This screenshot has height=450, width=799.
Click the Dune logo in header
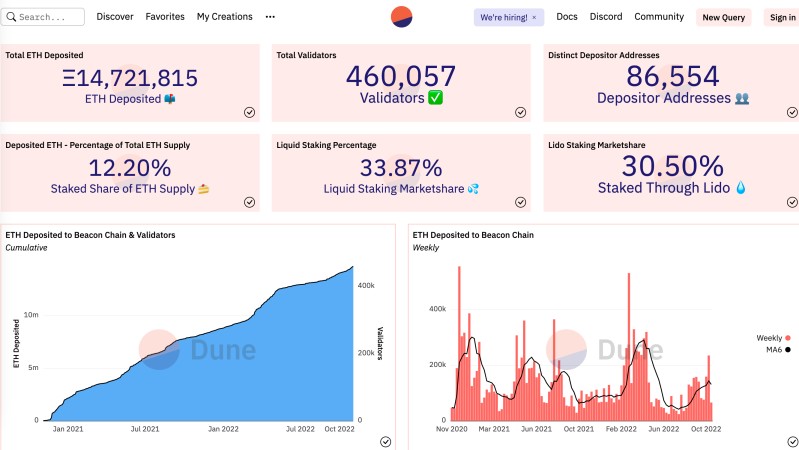[x=402, y=17]
